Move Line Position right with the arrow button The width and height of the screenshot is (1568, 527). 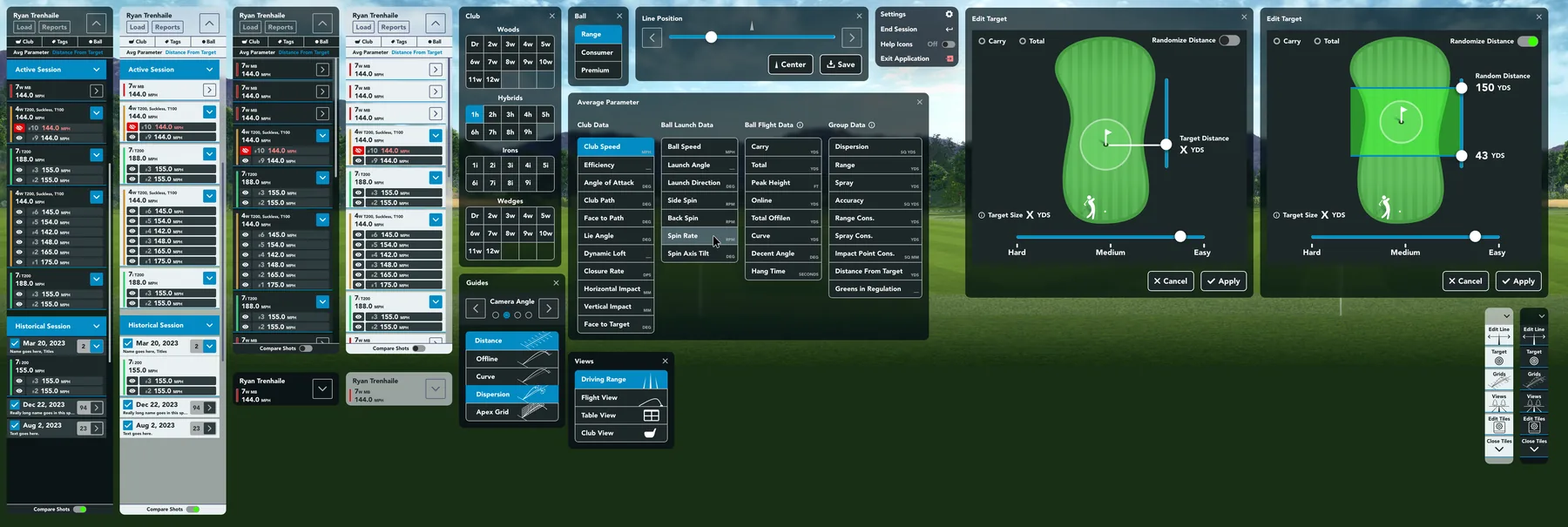[852, 37]
